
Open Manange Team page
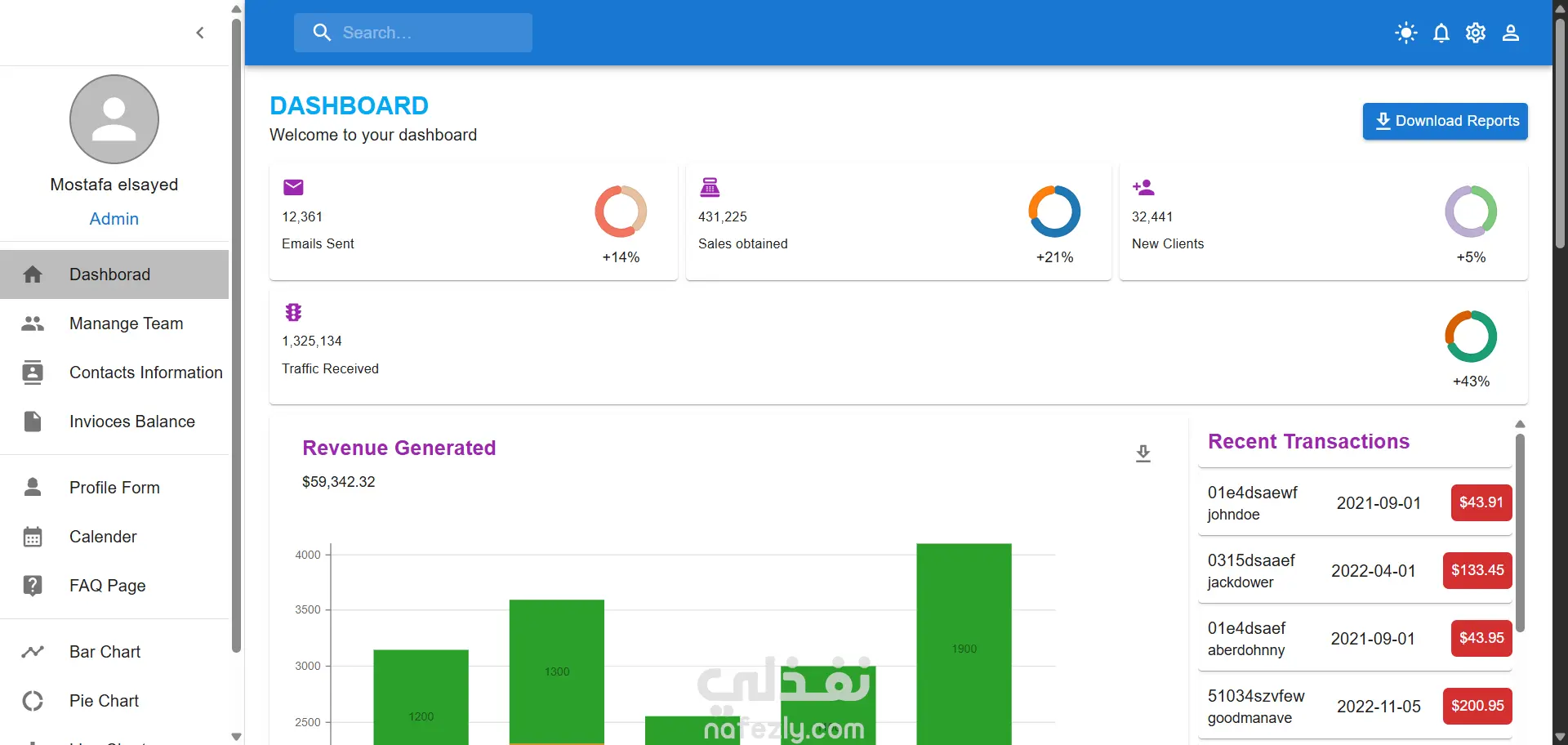click(114, 323)
